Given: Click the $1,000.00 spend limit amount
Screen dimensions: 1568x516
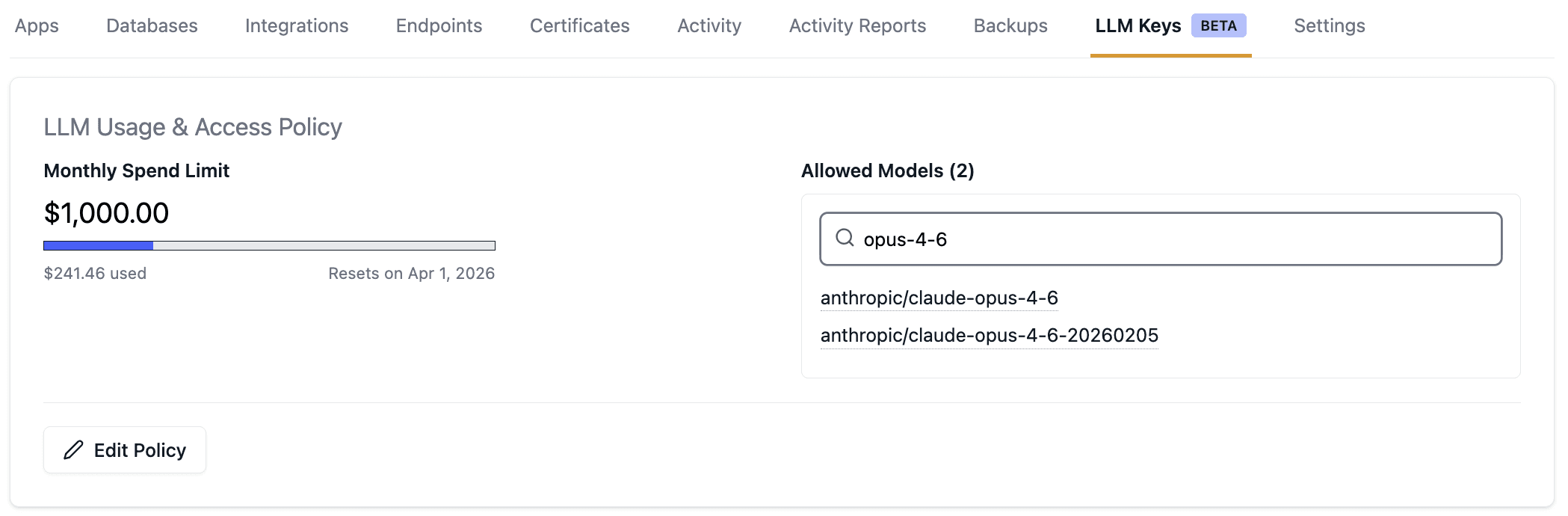Looking at the screenshot, I should tap(106, 213).
